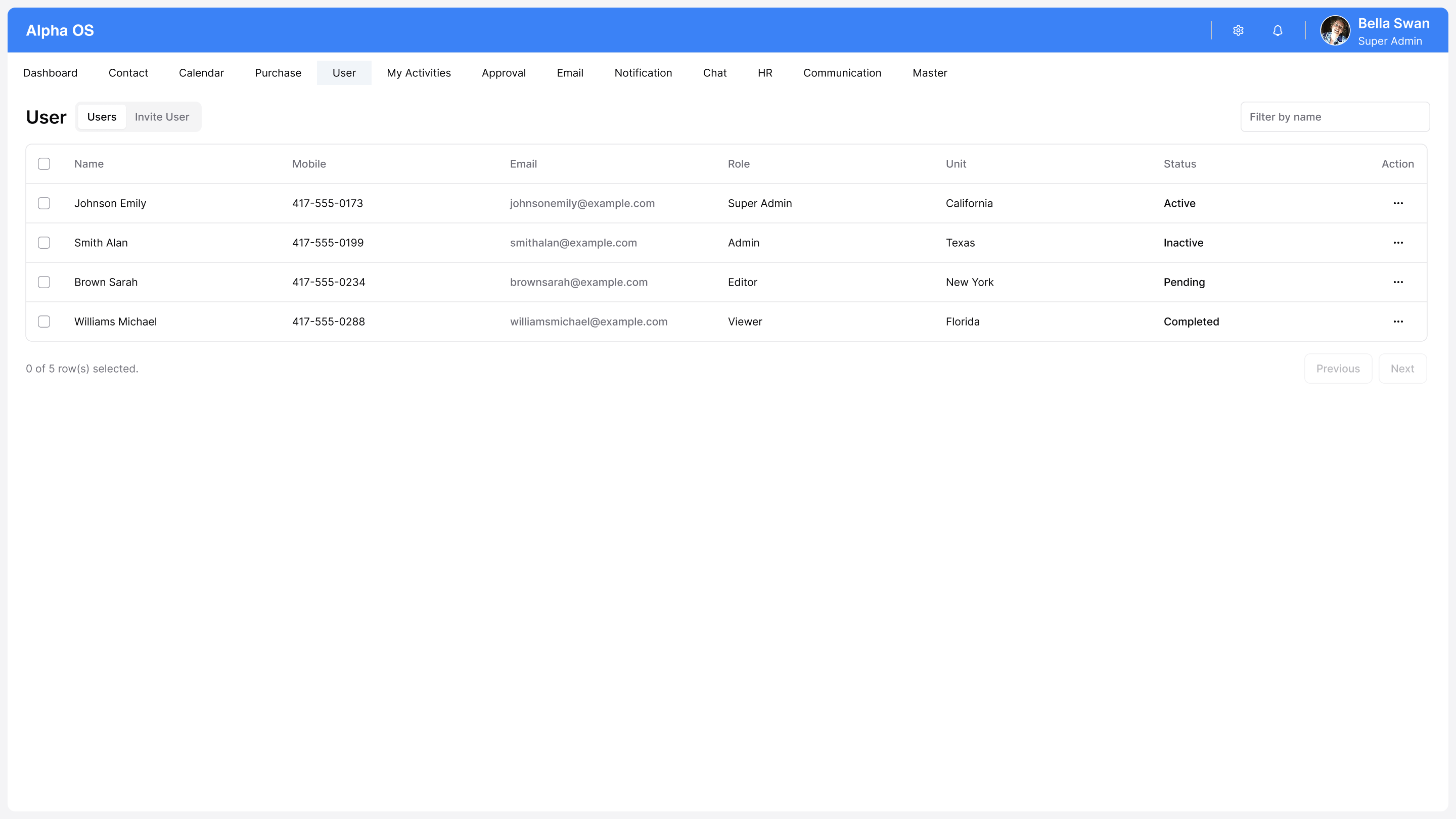
Task: Open the settings gear in the header
Action: (1239, 30)
